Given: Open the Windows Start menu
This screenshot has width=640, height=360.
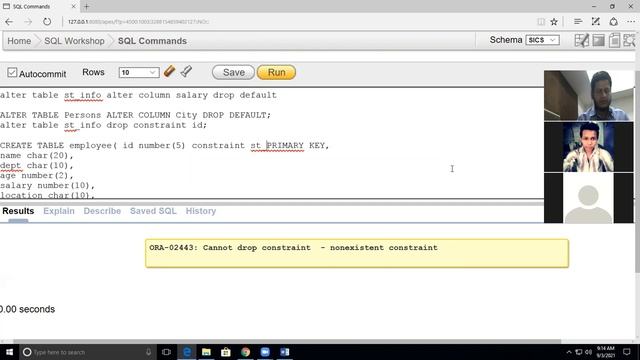Looking at the screenshot, I should 9,352.
